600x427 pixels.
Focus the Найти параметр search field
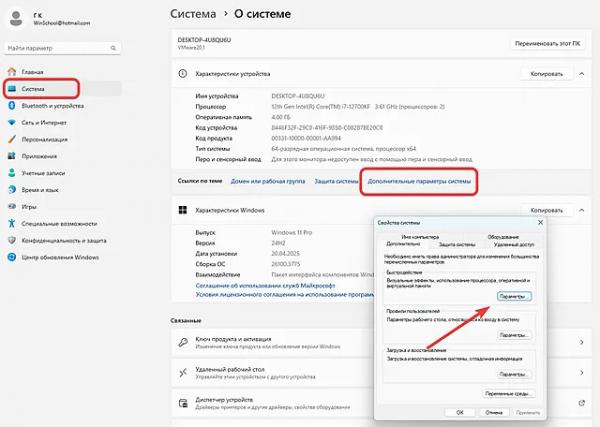click(62, 48)
